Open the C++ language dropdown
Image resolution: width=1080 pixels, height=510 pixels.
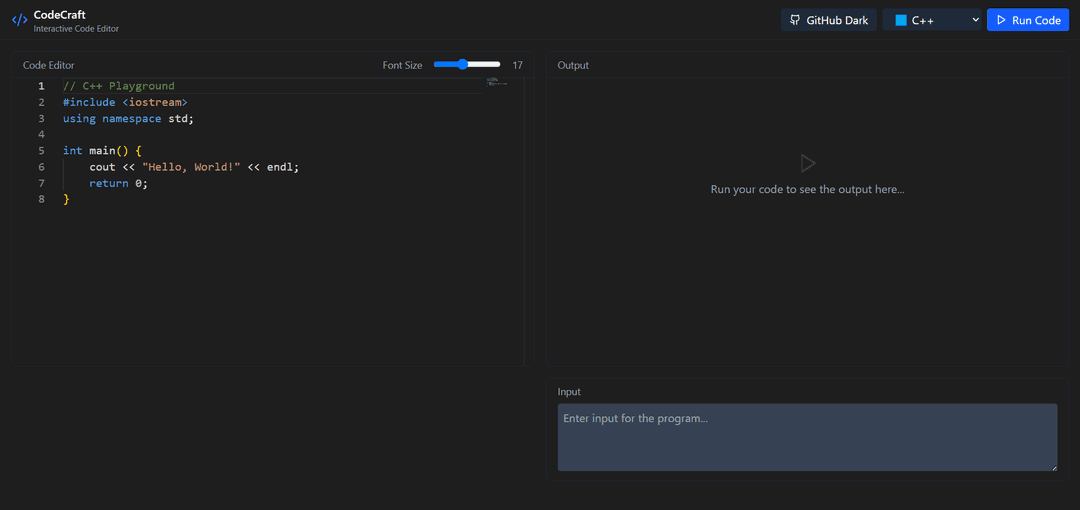[932, 20]
